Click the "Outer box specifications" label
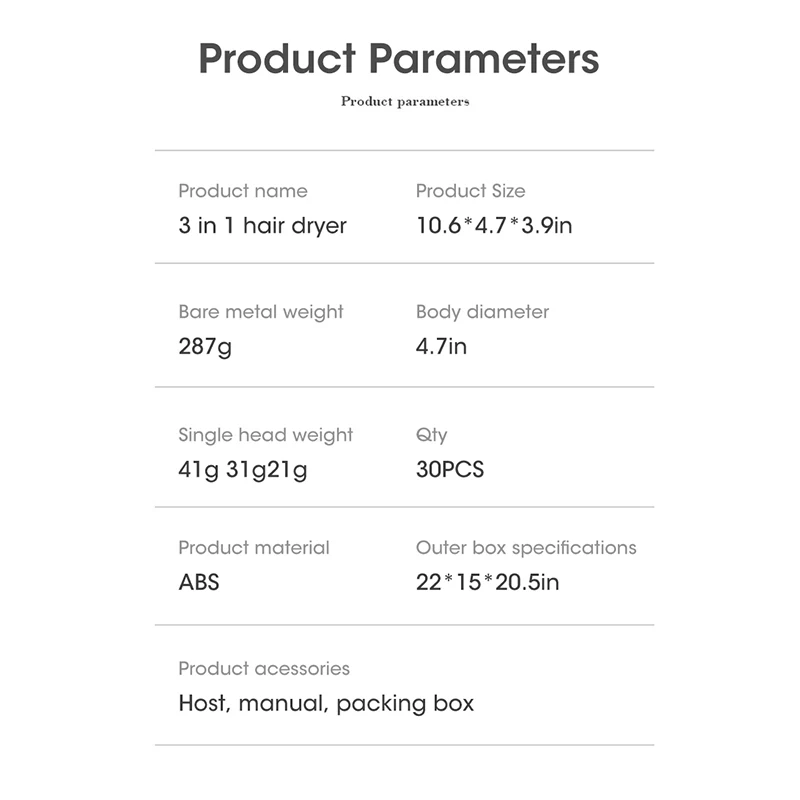Viewport: 800px width, 800px height. [x=526, y=548]
